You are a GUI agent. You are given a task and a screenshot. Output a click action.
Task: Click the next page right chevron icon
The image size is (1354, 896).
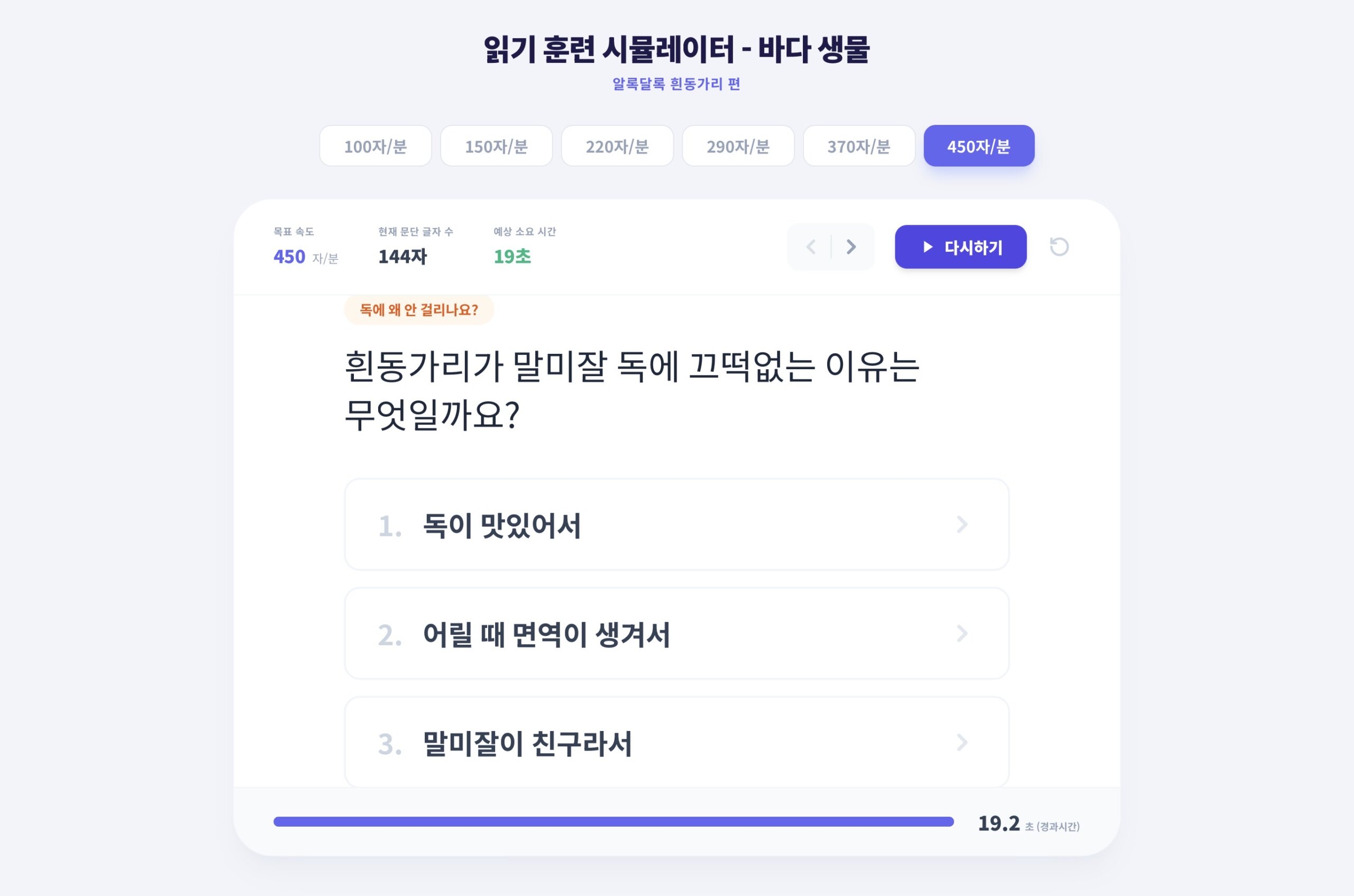[x=850, y=247]
